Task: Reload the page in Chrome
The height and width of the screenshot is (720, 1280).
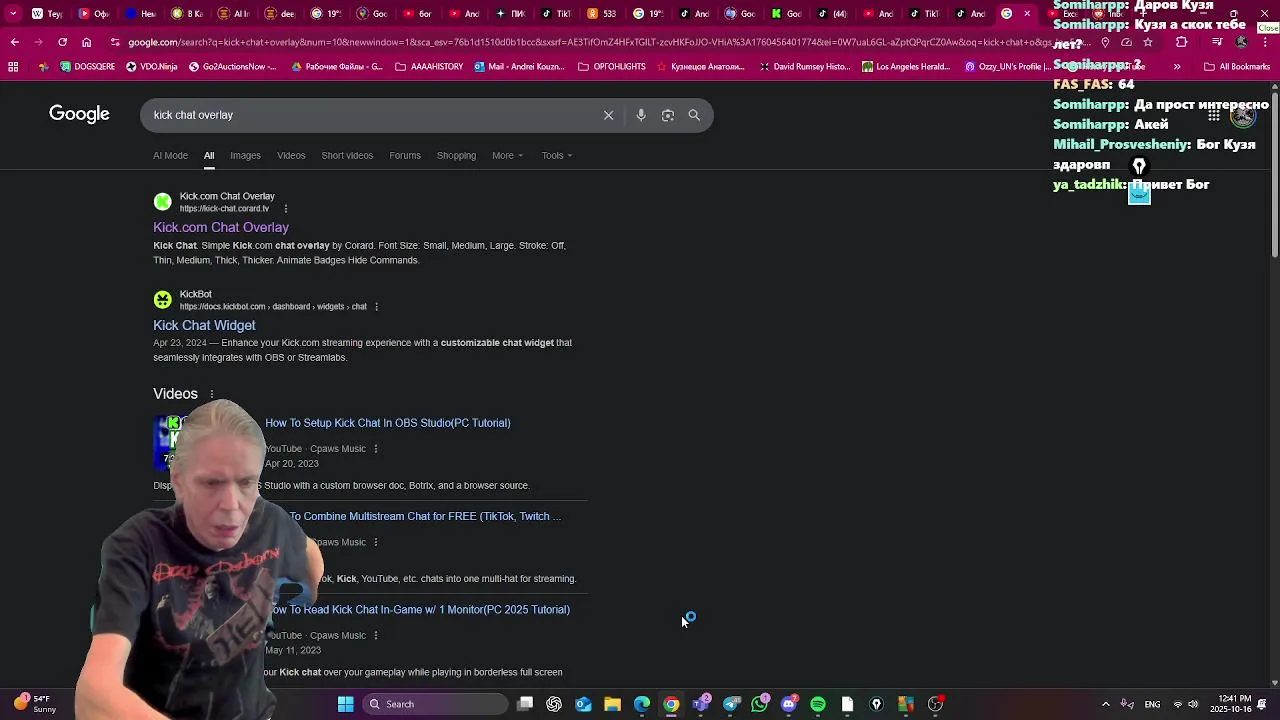Action: [62, 42]
